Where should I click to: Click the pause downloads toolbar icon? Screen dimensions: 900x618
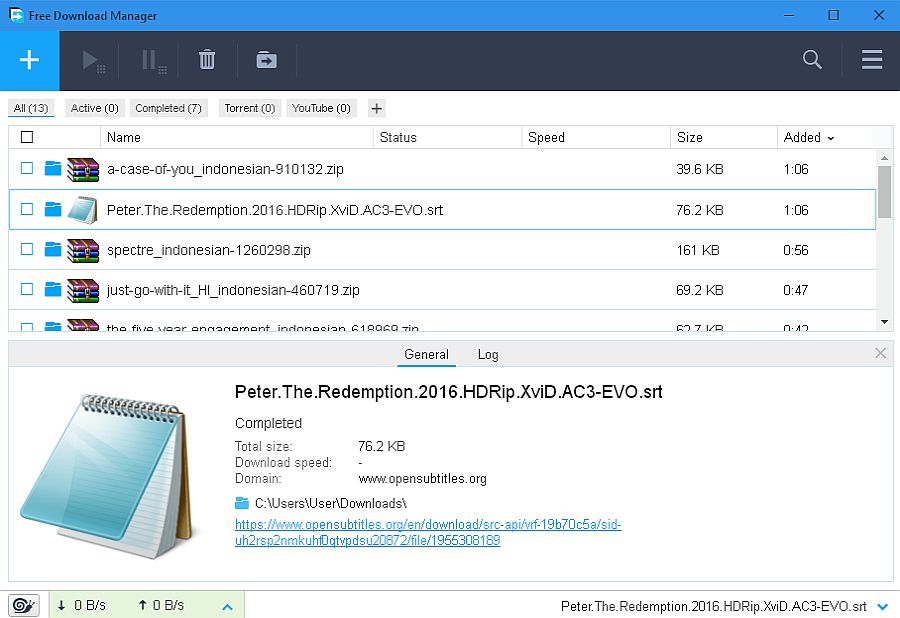[x=152, y=60]
